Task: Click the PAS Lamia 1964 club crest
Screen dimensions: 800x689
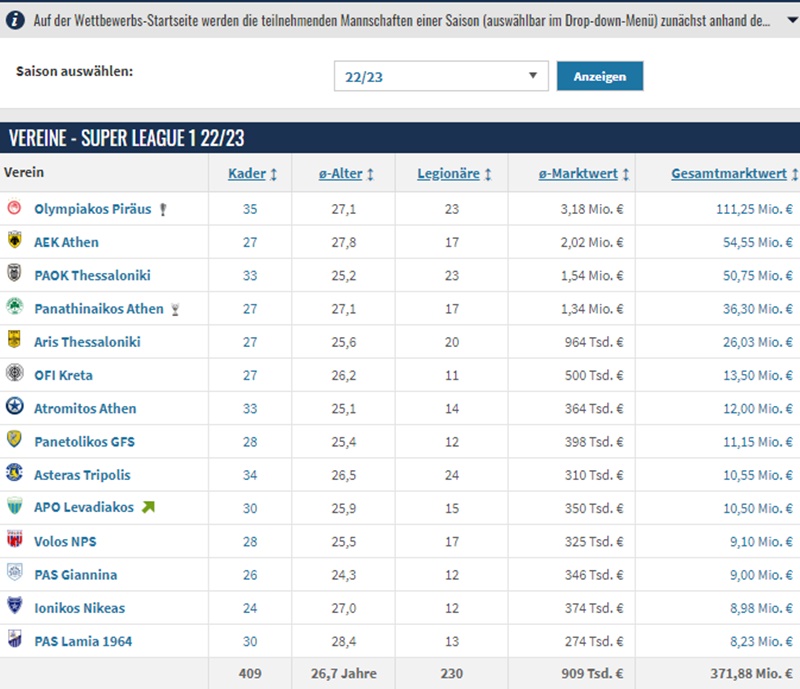Action: tap(14, 638)
